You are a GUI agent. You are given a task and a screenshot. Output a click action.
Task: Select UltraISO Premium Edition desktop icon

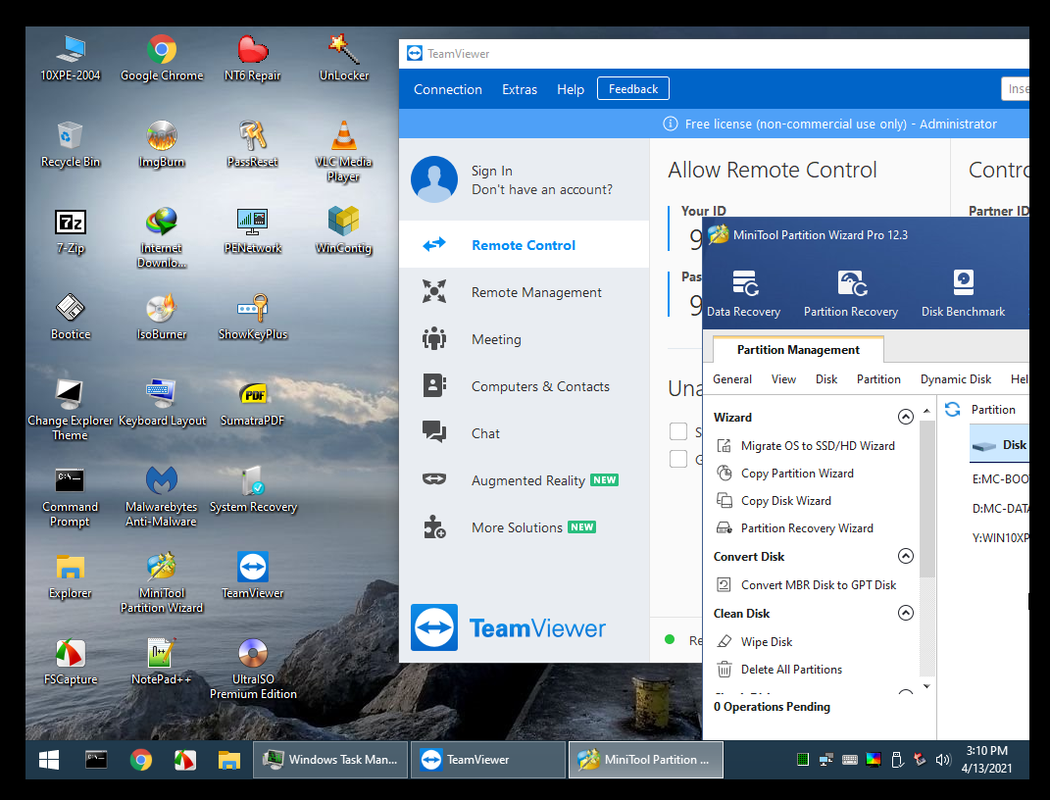[x=252, y=669]
